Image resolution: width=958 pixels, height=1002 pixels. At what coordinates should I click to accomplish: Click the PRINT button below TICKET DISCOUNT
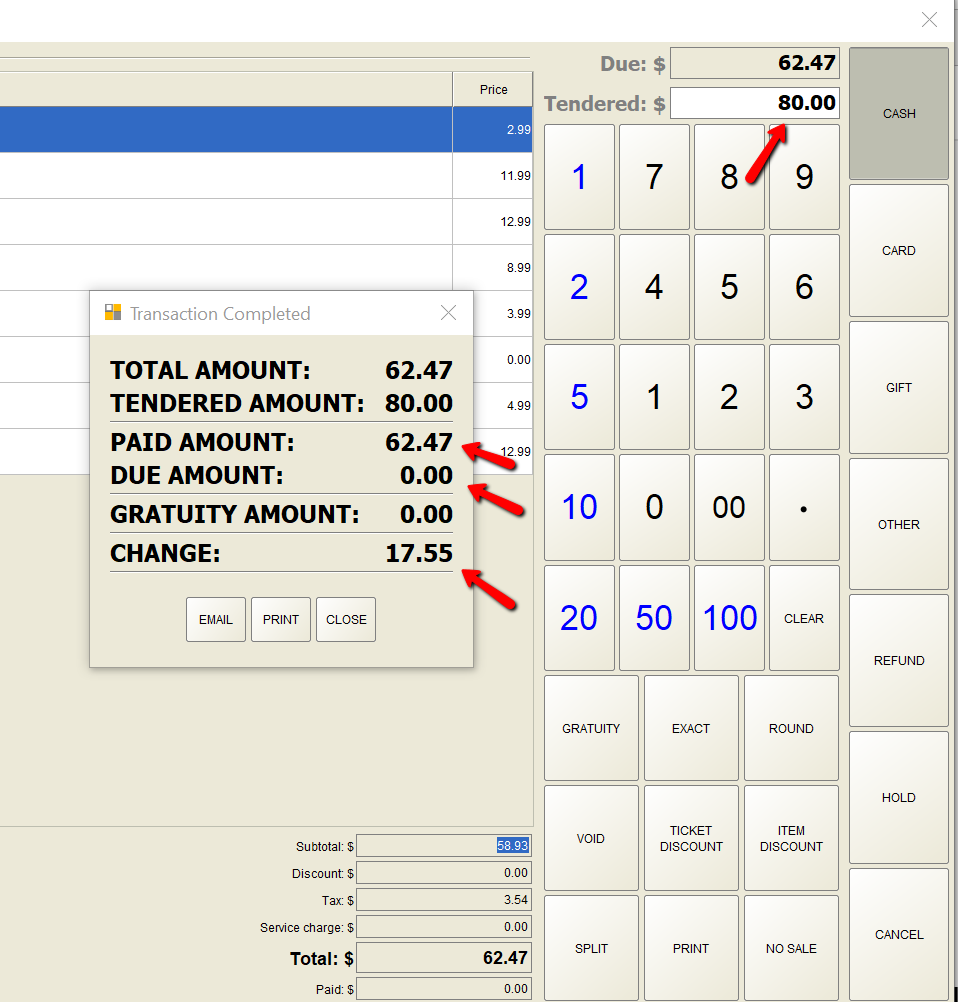(691, 948)
